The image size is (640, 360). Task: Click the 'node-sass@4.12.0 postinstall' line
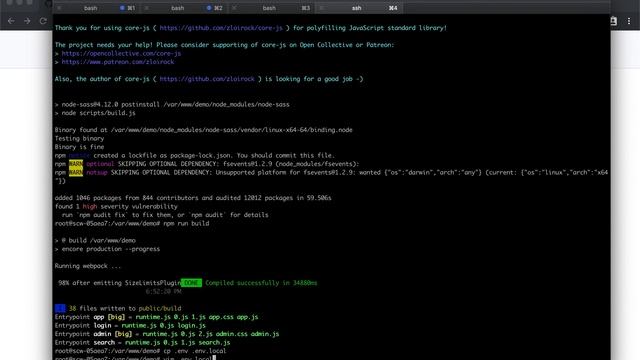[x=172, y=104]
